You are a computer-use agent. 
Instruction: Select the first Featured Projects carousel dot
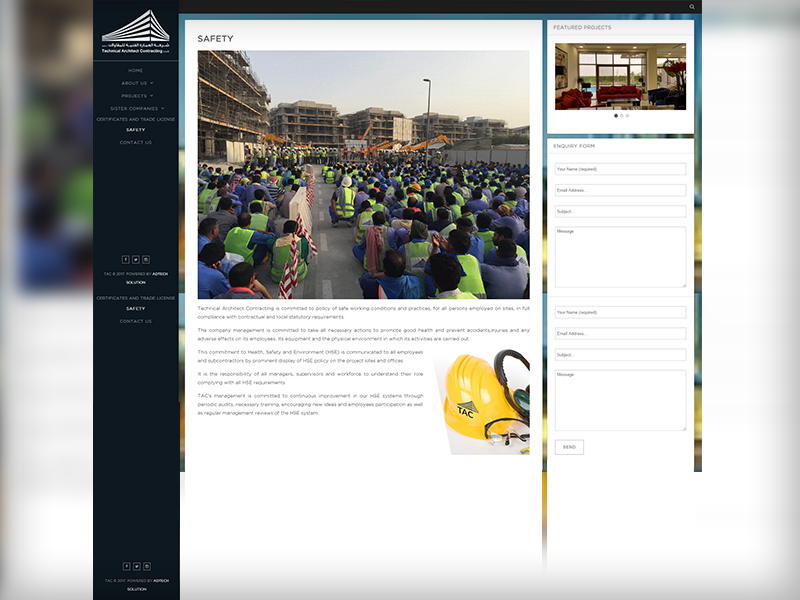coord(615,116)
